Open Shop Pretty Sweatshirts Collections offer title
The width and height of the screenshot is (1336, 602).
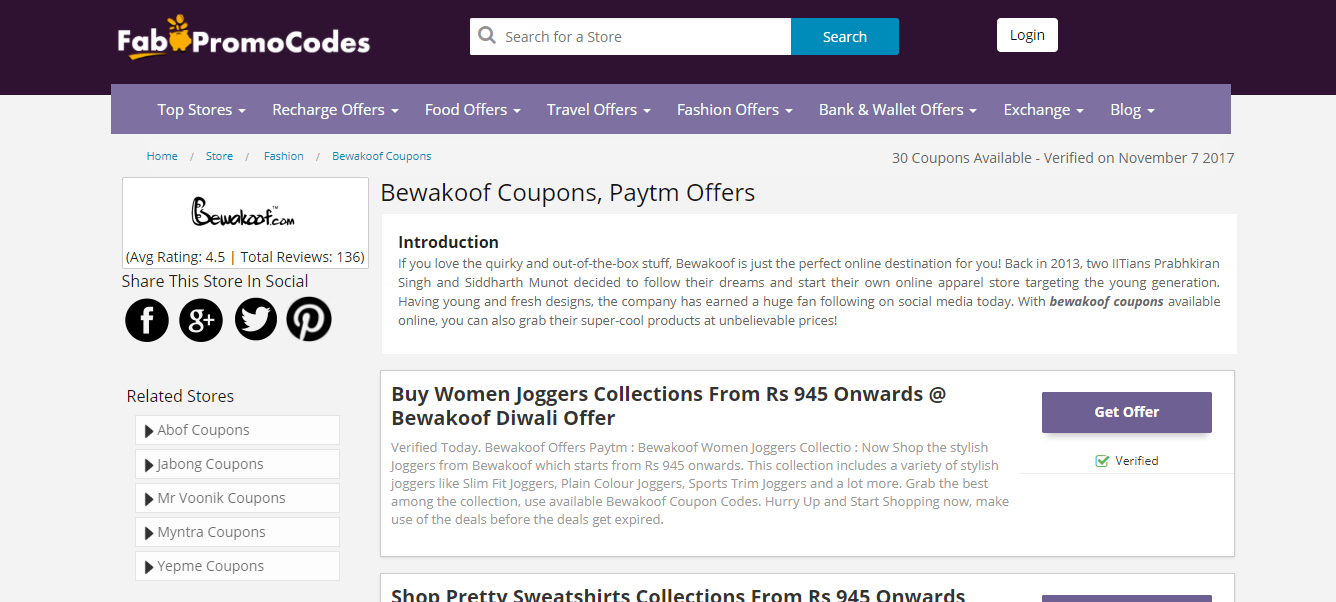click(678, 594)
